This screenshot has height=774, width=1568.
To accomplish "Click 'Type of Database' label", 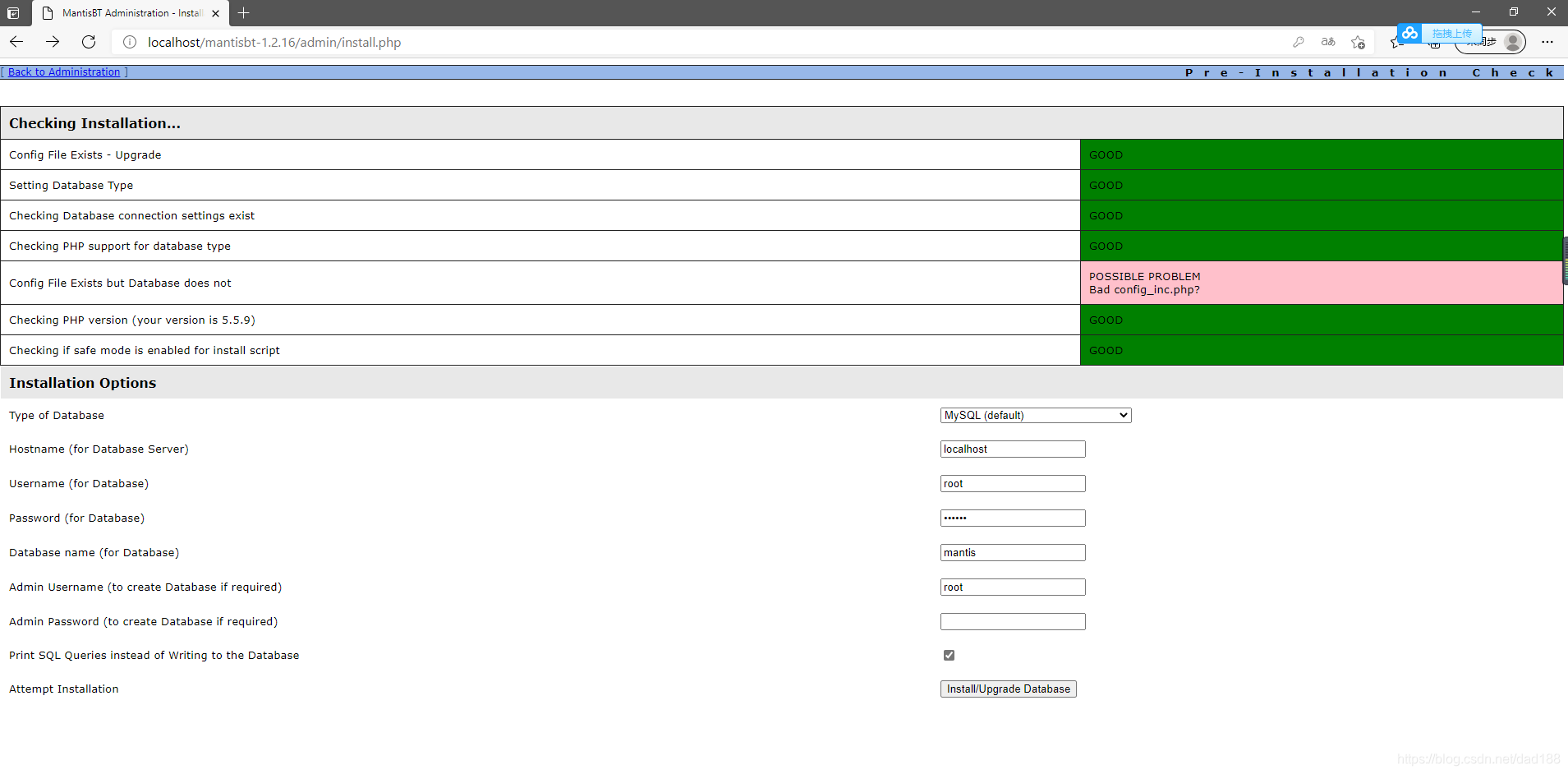I will point(57,415).
